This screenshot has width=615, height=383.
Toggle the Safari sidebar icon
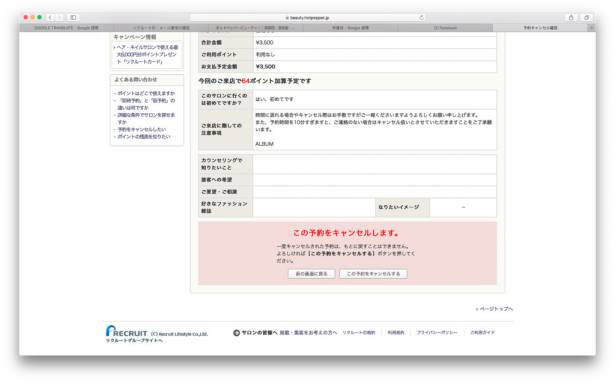[x=73, y=17]
